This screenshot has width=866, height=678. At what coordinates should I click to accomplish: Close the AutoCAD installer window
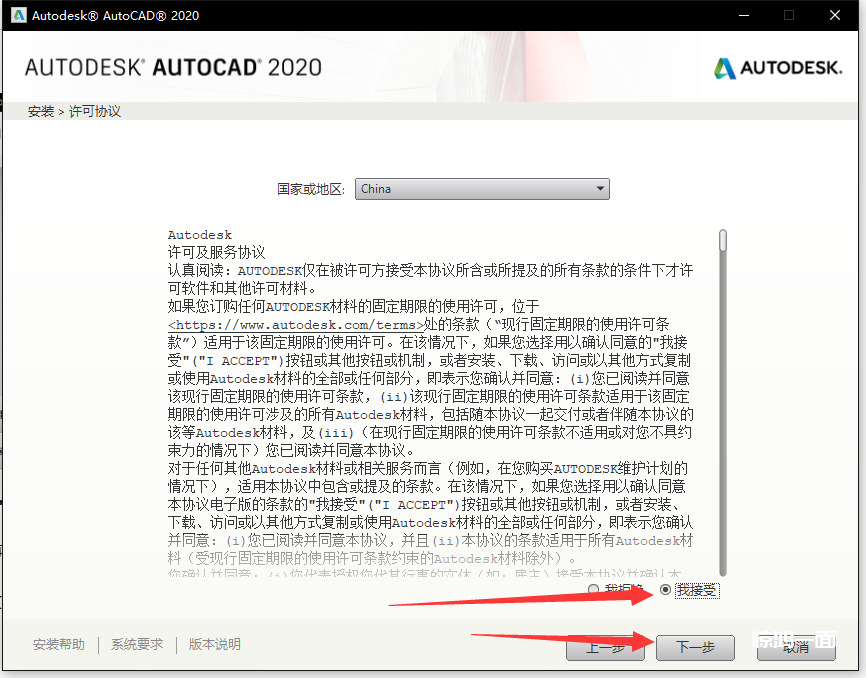(835, 15)
